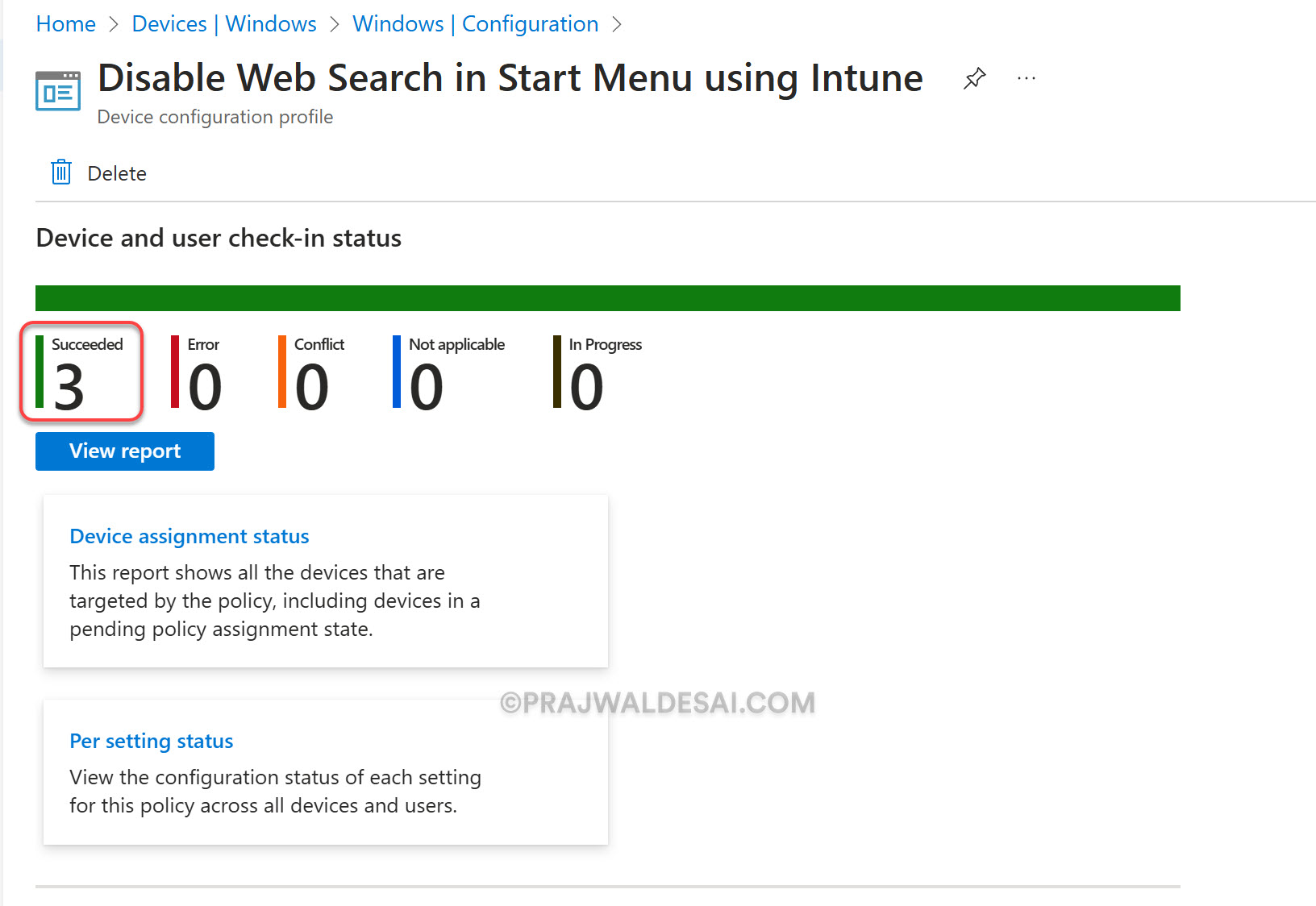Click the Device assignment status description text
This screenshot has width=1316, height=906.
point(275,601)
